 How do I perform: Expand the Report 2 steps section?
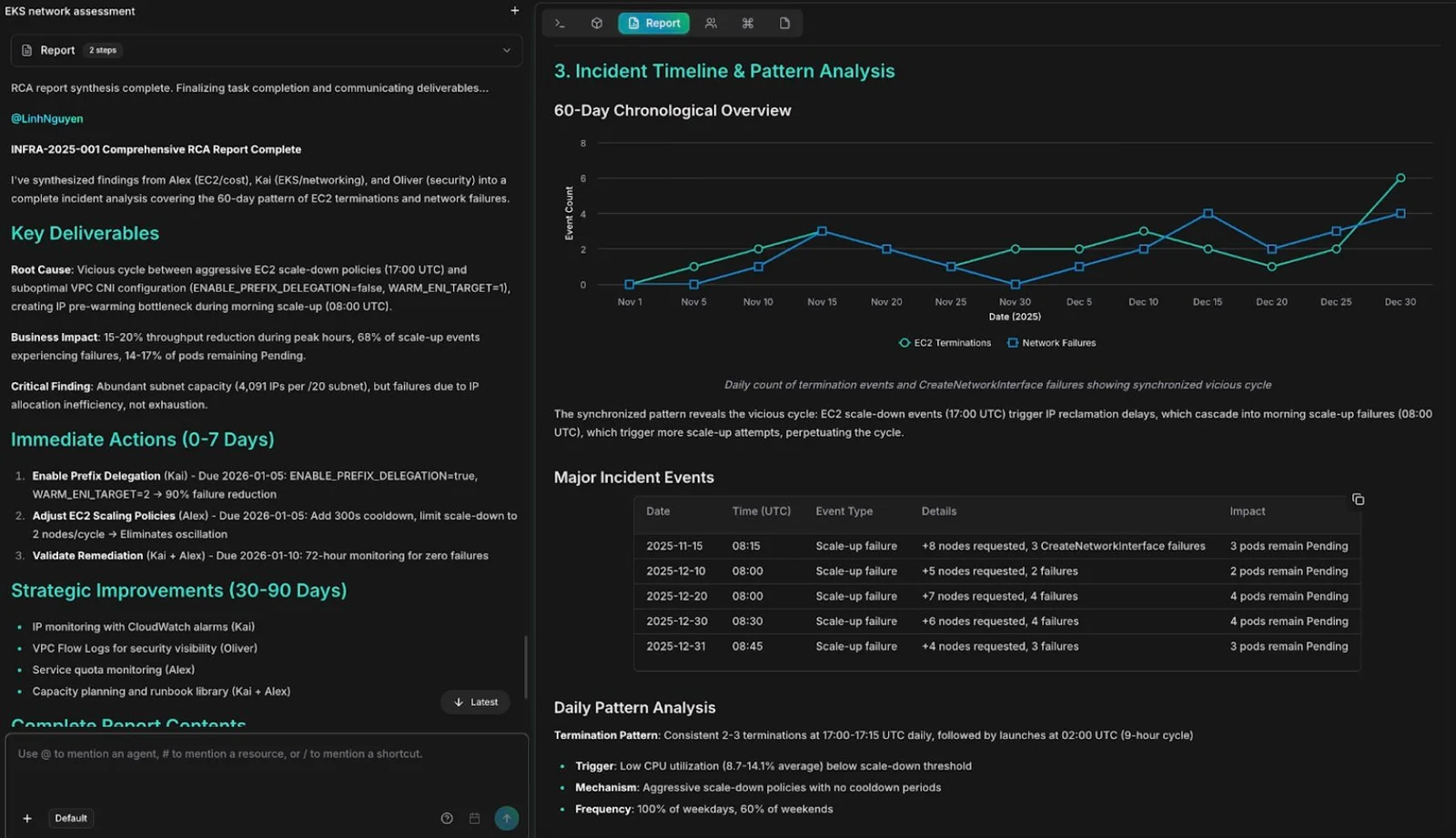click(x=267, y=50)
